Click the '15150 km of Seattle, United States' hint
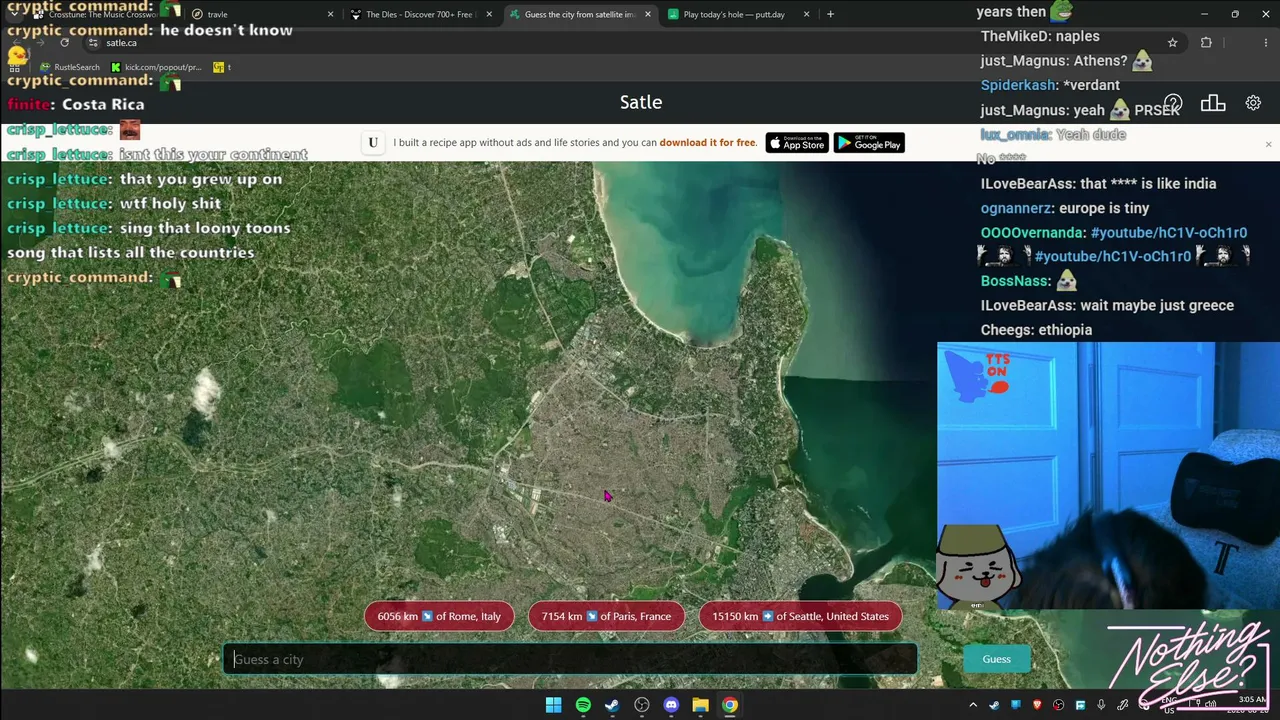Viewport: 1280px width, 720px height. click(800, 616)
